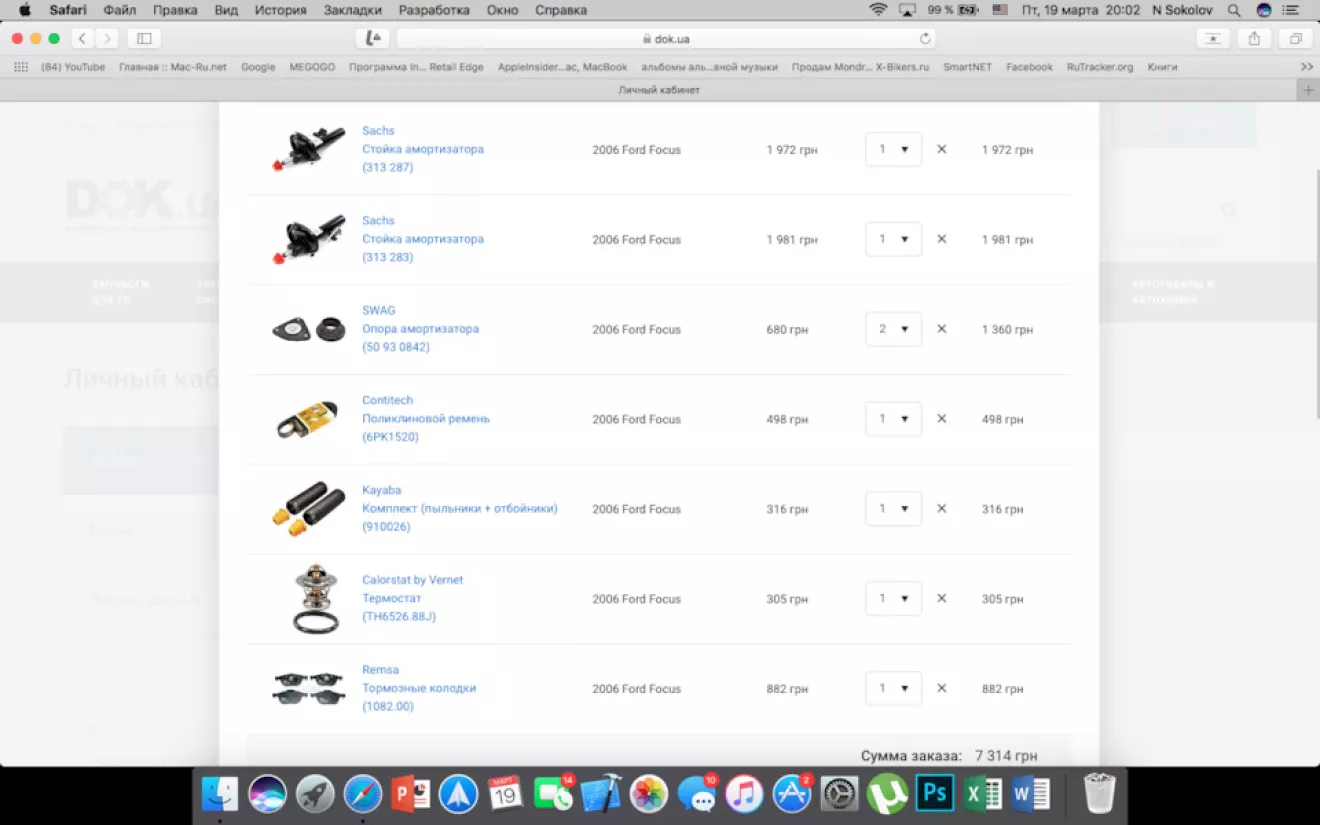Launch Finder from the Dock

click(x=220, y=795)
